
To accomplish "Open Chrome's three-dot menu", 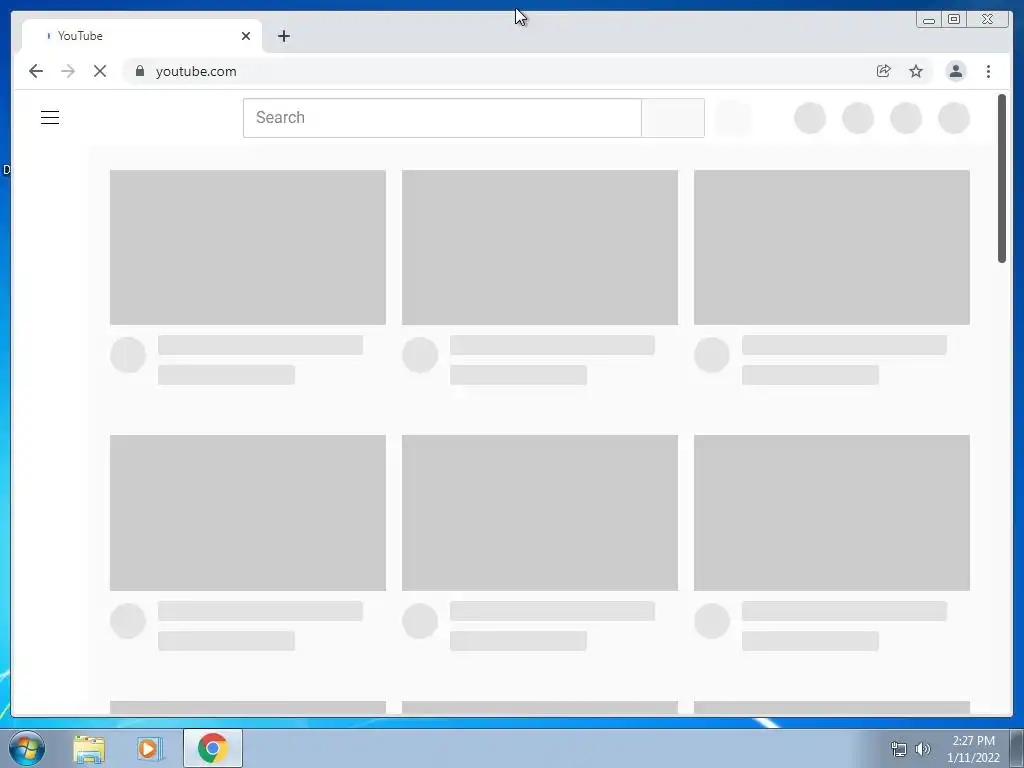I will click(988, 71).
